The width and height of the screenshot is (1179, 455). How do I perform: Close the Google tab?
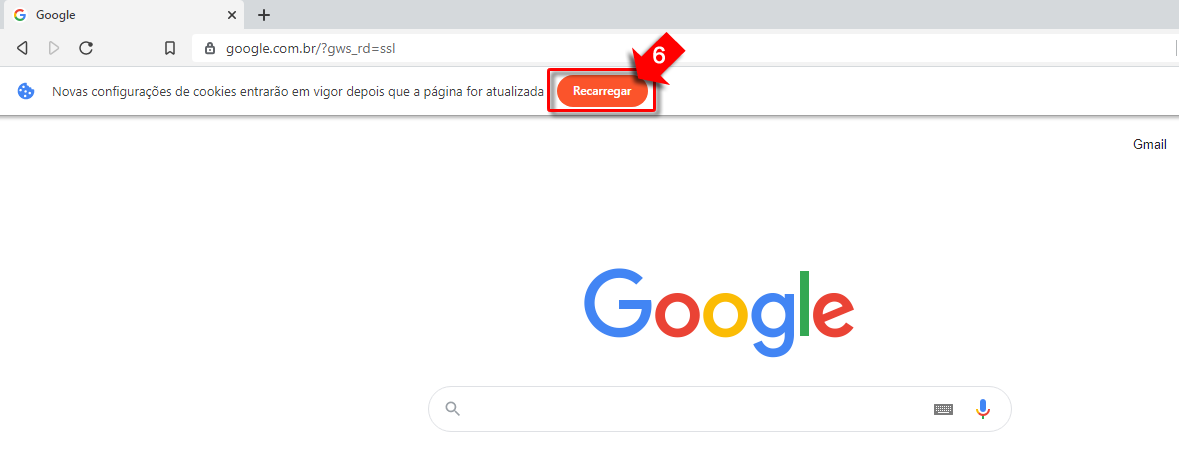(232, 15)
